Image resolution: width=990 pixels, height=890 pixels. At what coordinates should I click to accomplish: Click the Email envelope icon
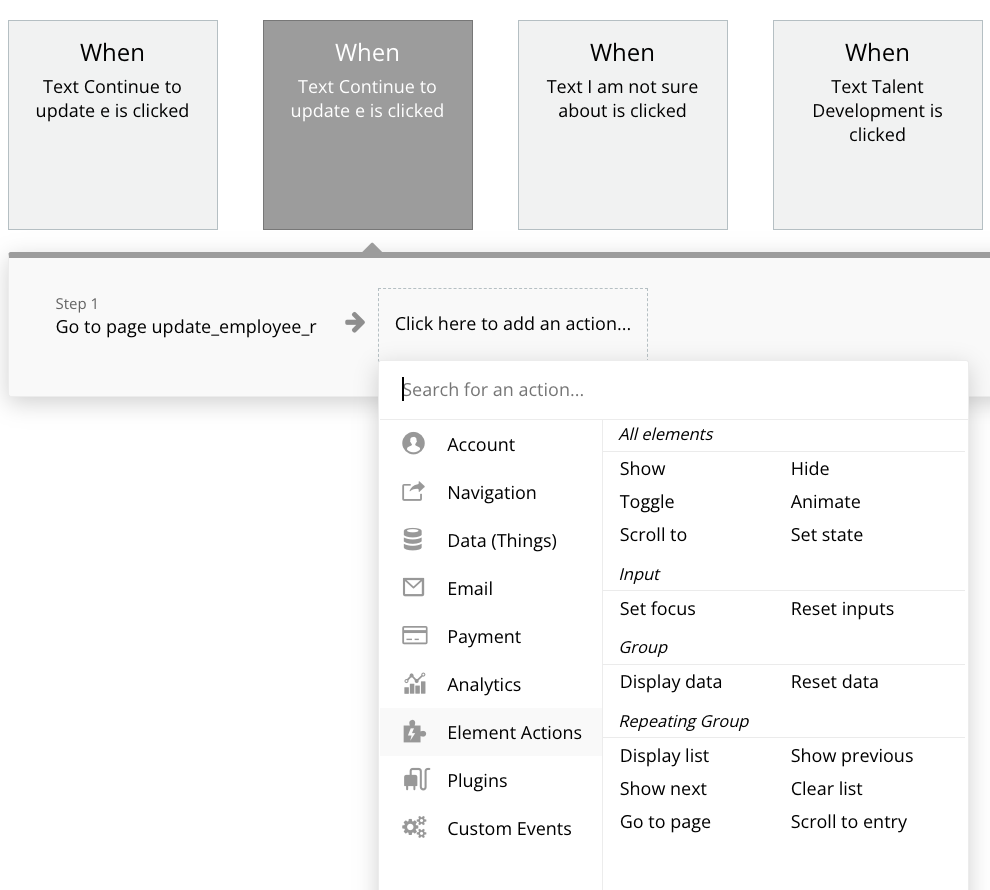[x=413, y=588]
